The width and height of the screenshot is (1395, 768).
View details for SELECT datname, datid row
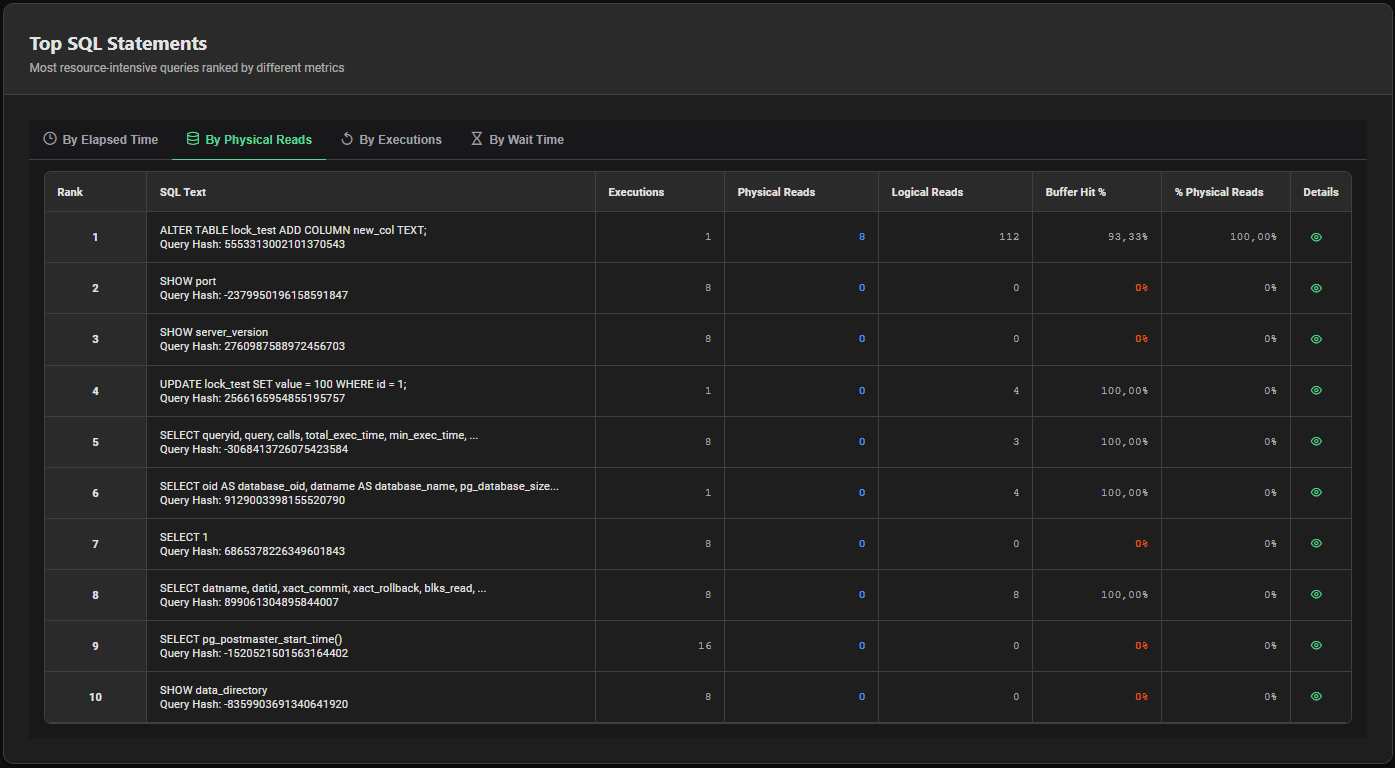[x=1316, y=594]
